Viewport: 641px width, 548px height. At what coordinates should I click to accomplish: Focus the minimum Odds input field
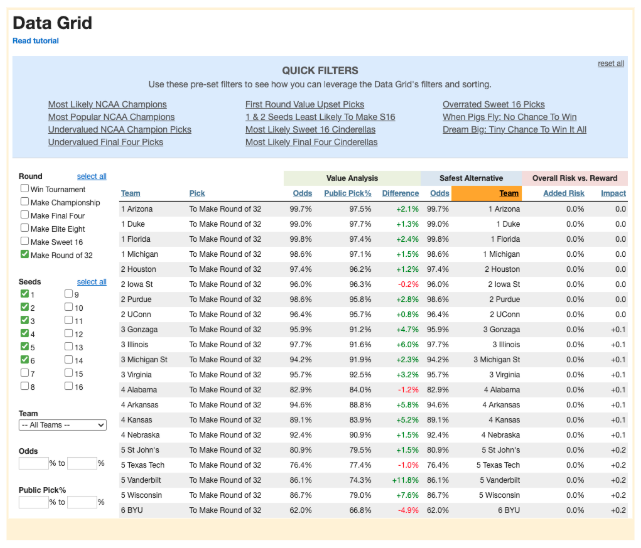[33, 463]
